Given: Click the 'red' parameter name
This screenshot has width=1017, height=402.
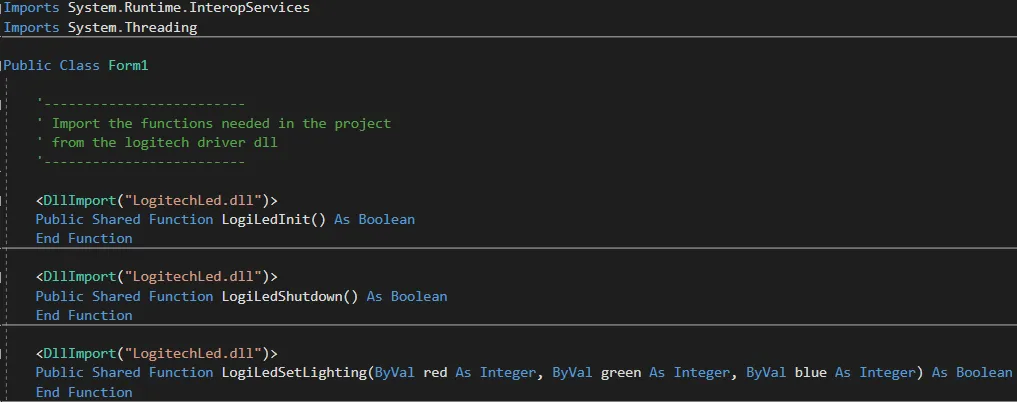Looking at the screenshot, I should 435,373.
